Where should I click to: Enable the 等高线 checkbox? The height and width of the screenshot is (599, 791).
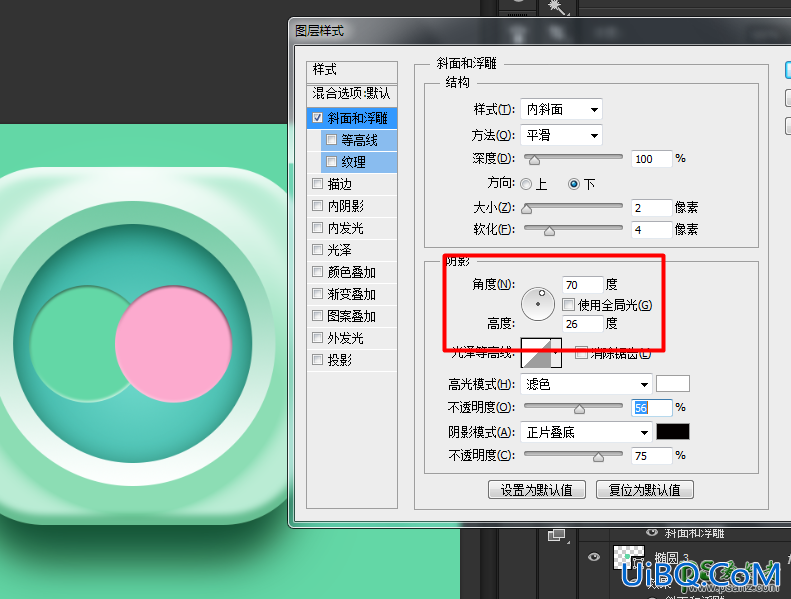(x=331, y=139)
